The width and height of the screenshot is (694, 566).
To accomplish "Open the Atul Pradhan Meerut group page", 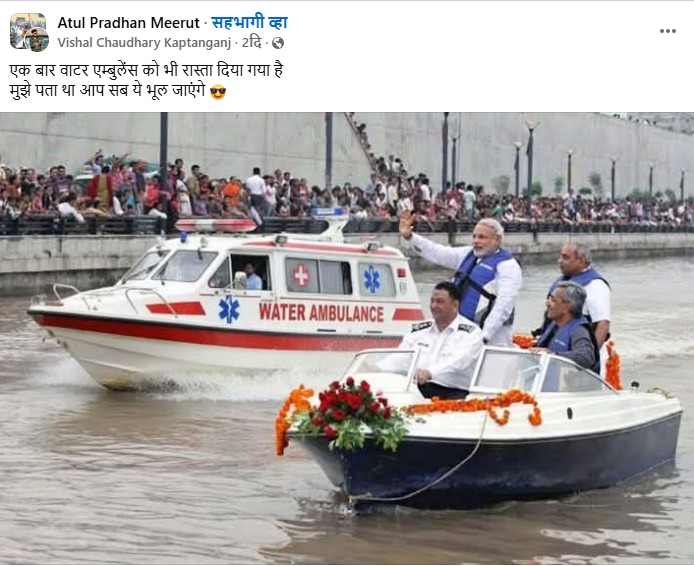I will pyautogui.click(x=128, y=23).
